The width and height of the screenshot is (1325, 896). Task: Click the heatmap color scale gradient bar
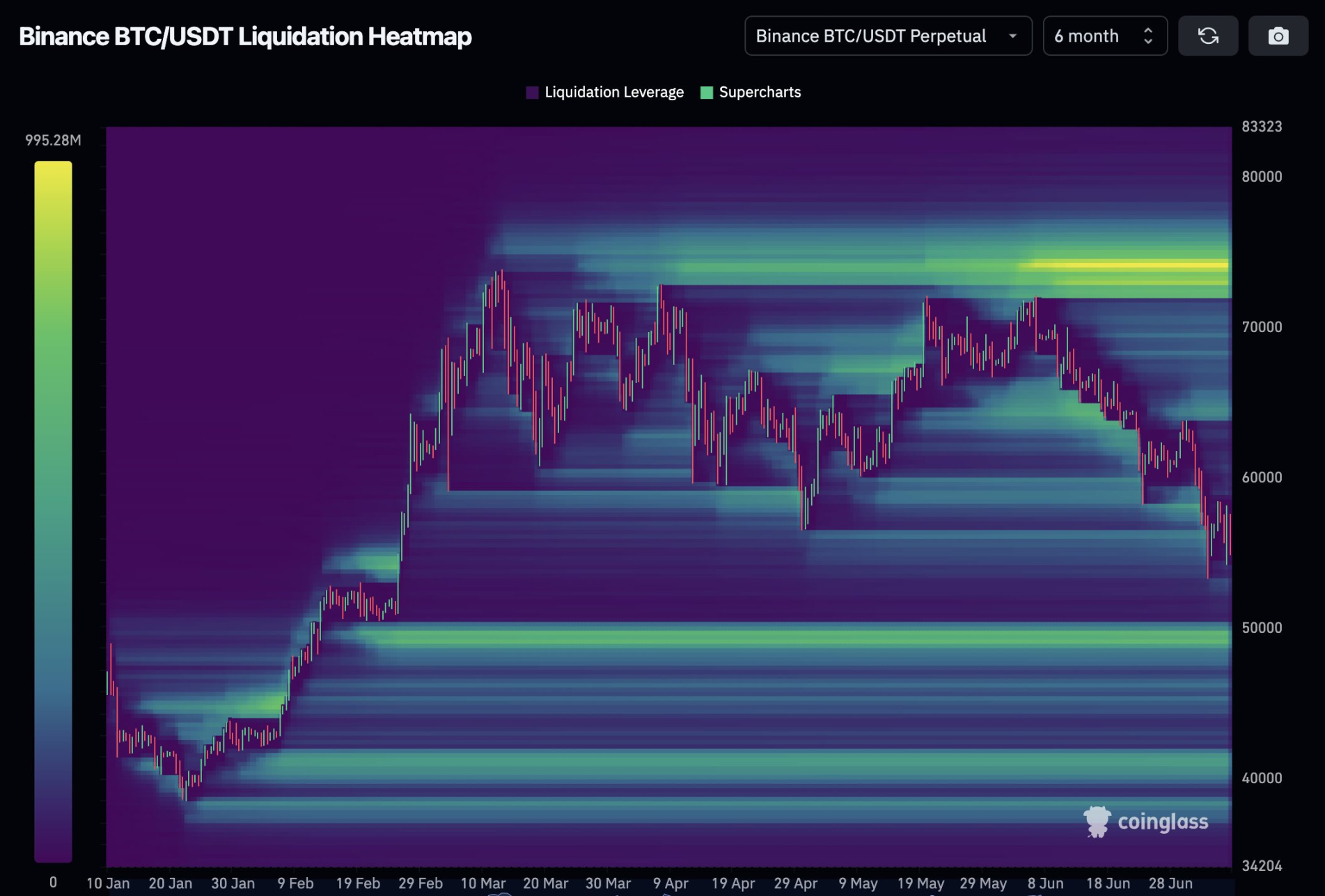(x=54, y=512)
